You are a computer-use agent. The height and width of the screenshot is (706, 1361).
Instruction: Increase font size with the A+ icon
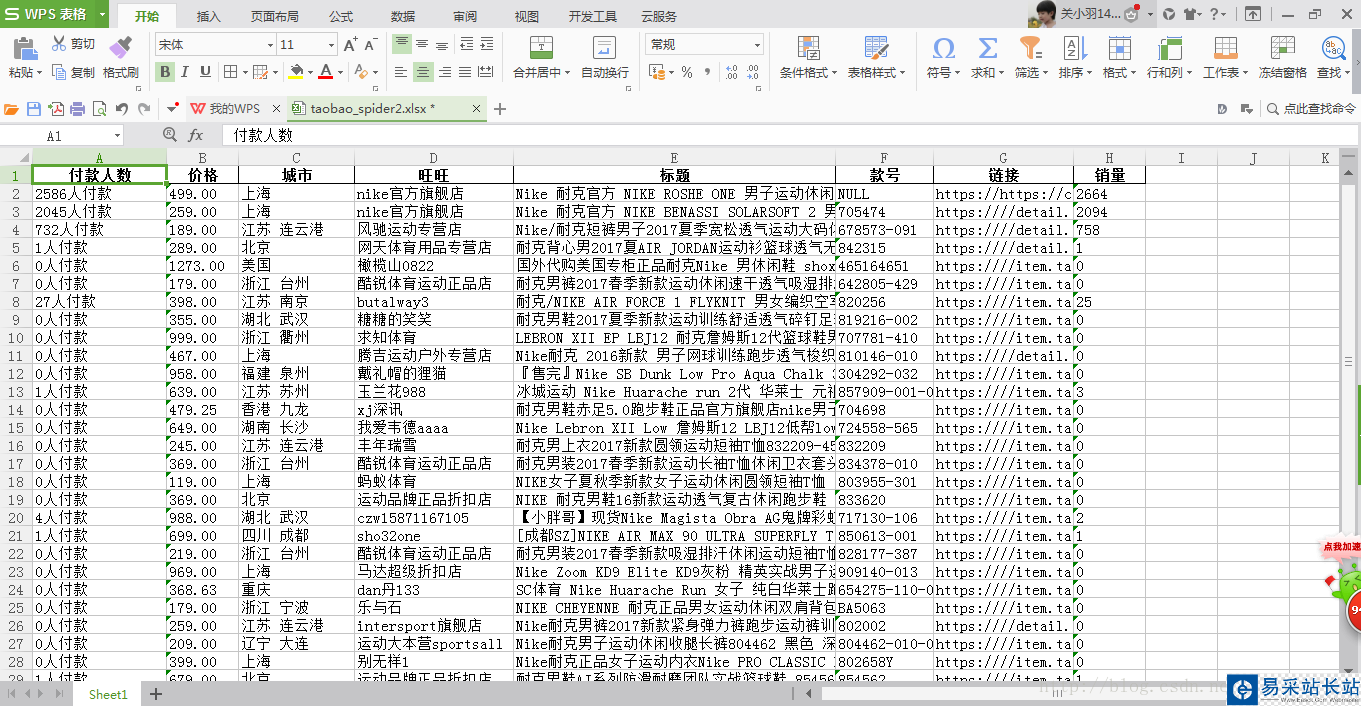(350, 45)
